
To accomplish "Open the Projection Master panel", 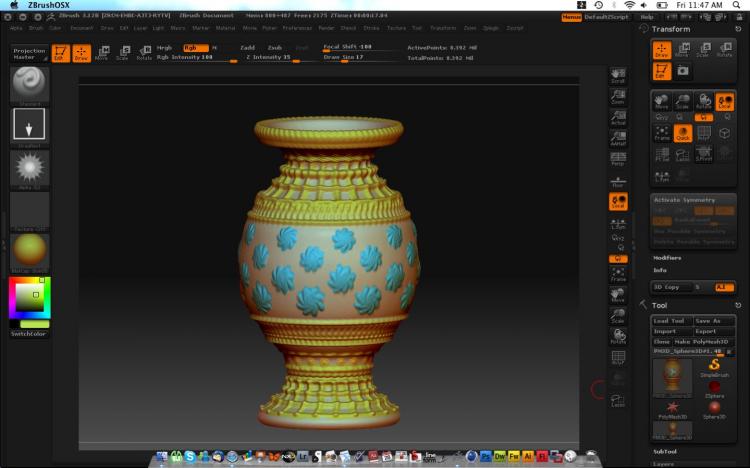I will click(29, 53).
